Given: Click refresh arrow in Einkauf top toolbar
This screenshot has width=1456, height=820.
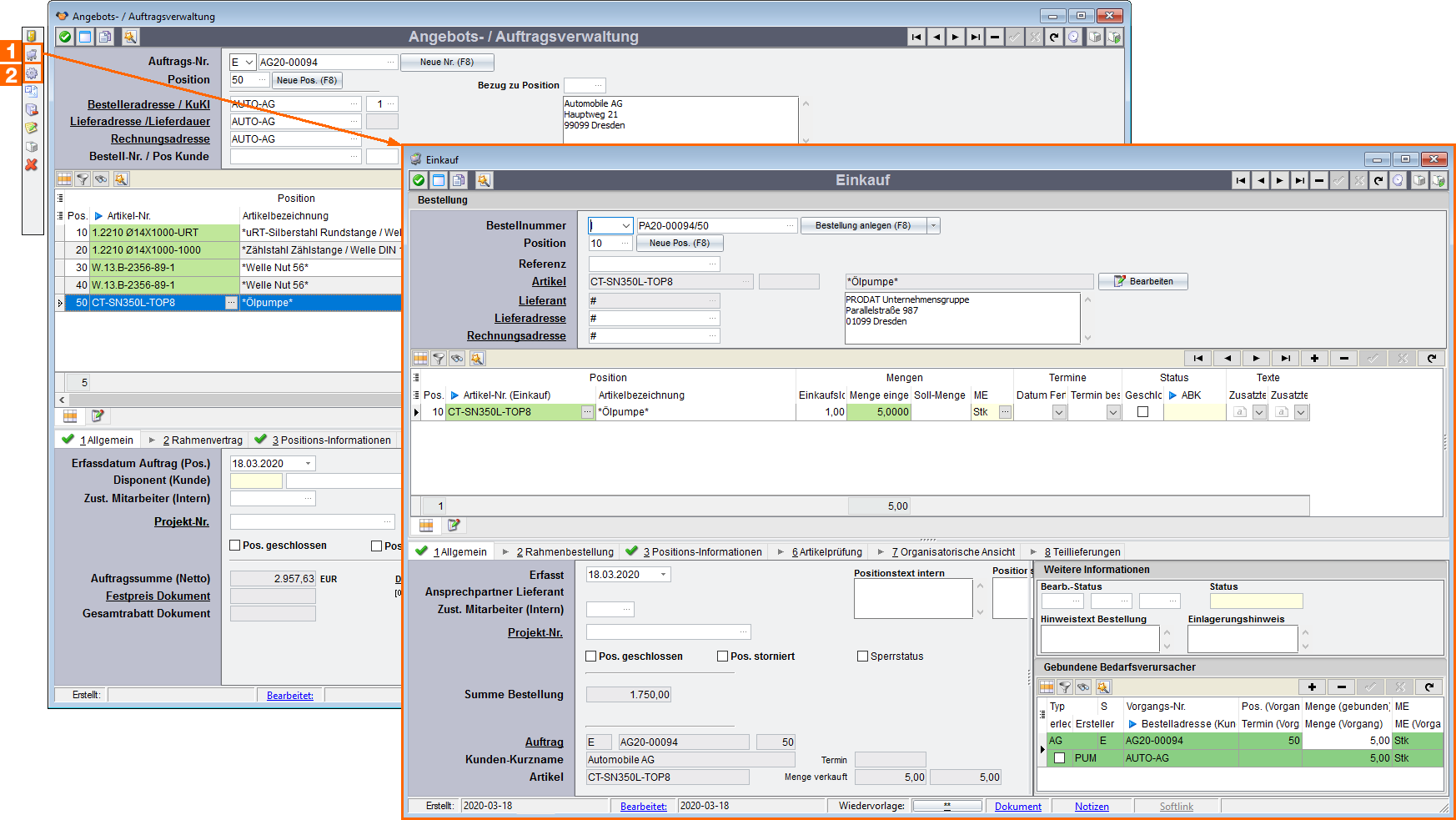Looking at the screenshot, I should click(x=1378, y=180).
